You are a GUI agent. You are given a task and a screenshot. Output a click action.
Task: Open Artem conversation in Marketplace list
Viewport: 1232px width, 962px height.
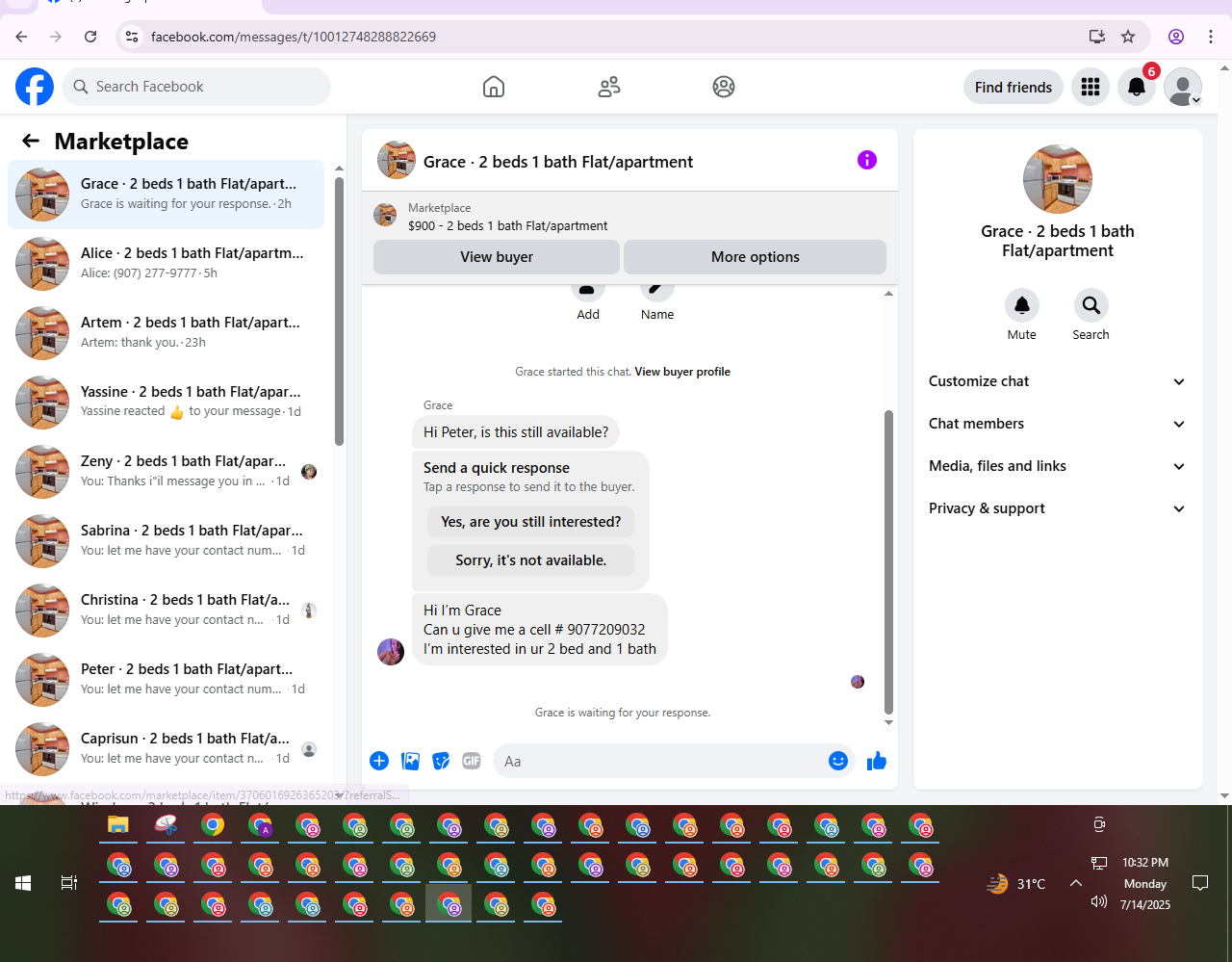(x=166, y=333)
